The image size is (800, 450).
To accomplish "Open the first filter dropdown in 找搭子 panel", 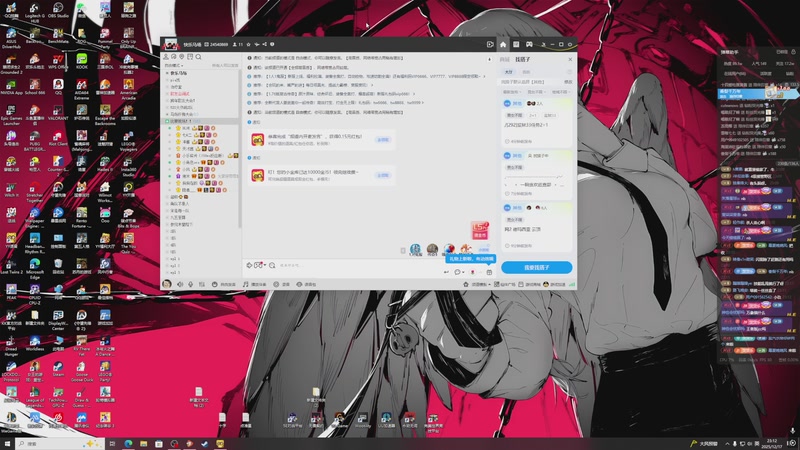I will click(511, 92).
